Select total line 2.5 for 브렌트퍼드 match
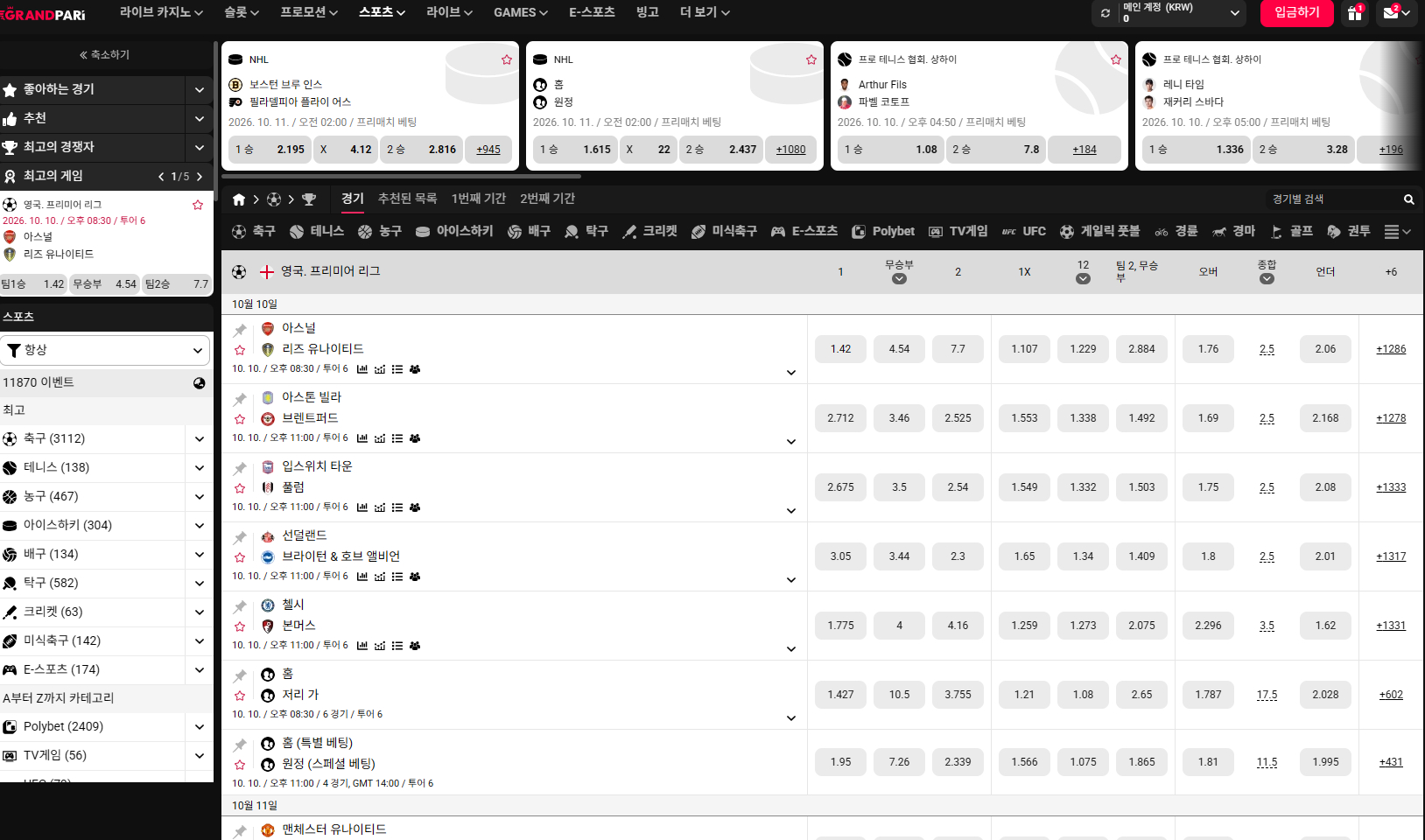 coord(1267,418)
